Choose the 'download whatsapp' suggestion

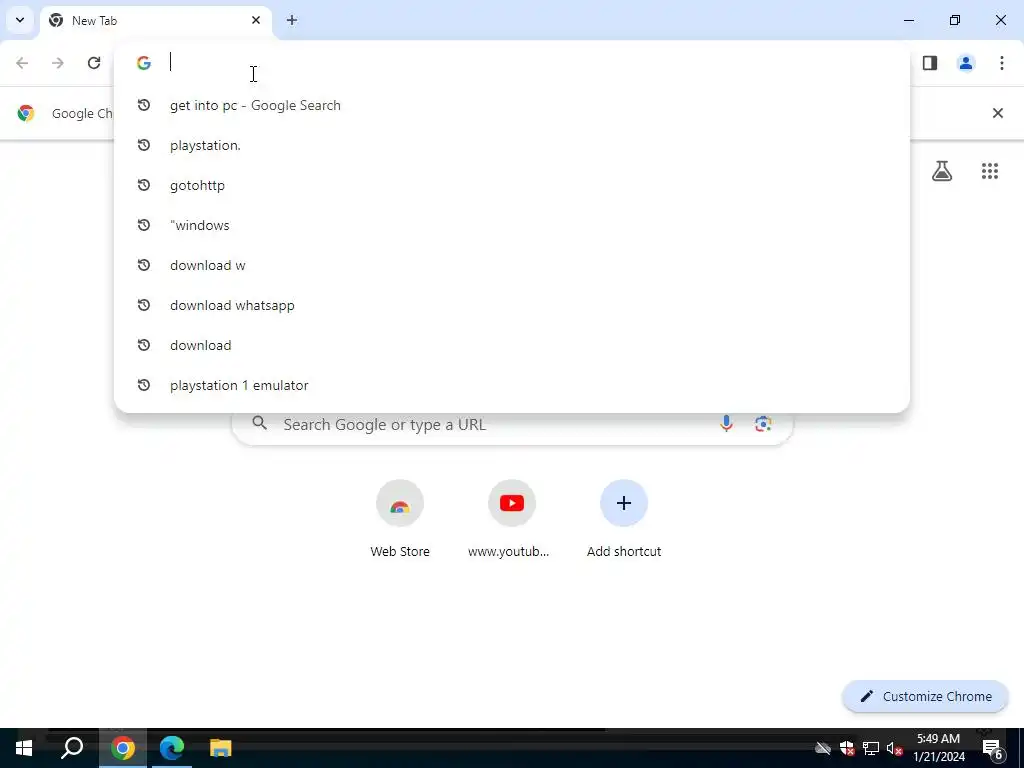pyautogui.click(x=512, y=305)
